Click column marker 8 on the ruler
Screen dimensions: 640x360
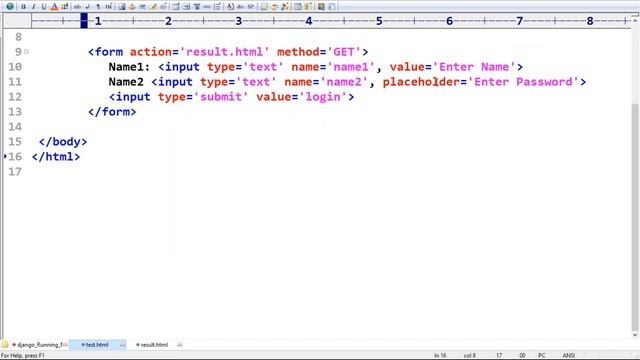click(590, 21)
